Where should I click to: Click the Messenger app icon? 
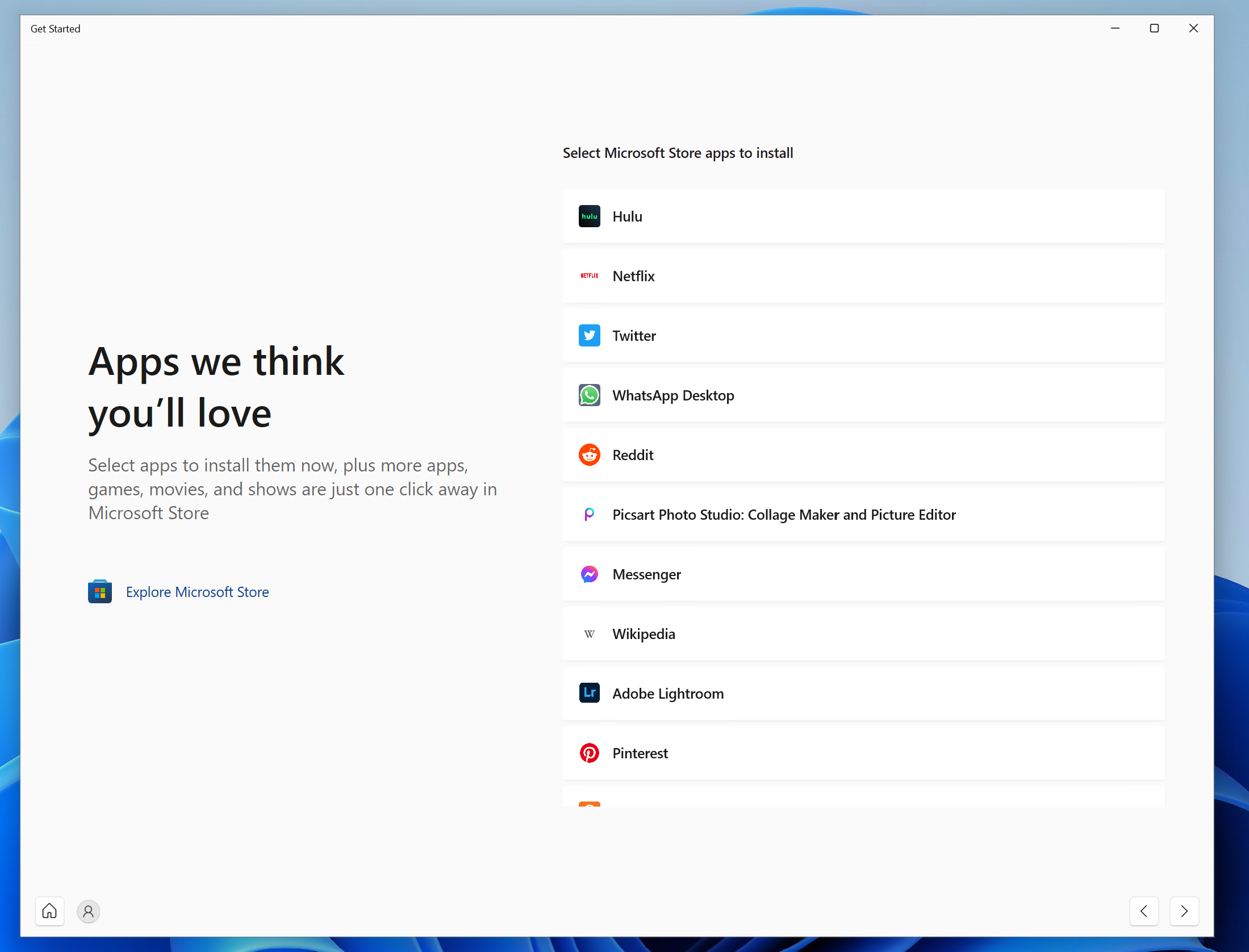tap(589, 574)
